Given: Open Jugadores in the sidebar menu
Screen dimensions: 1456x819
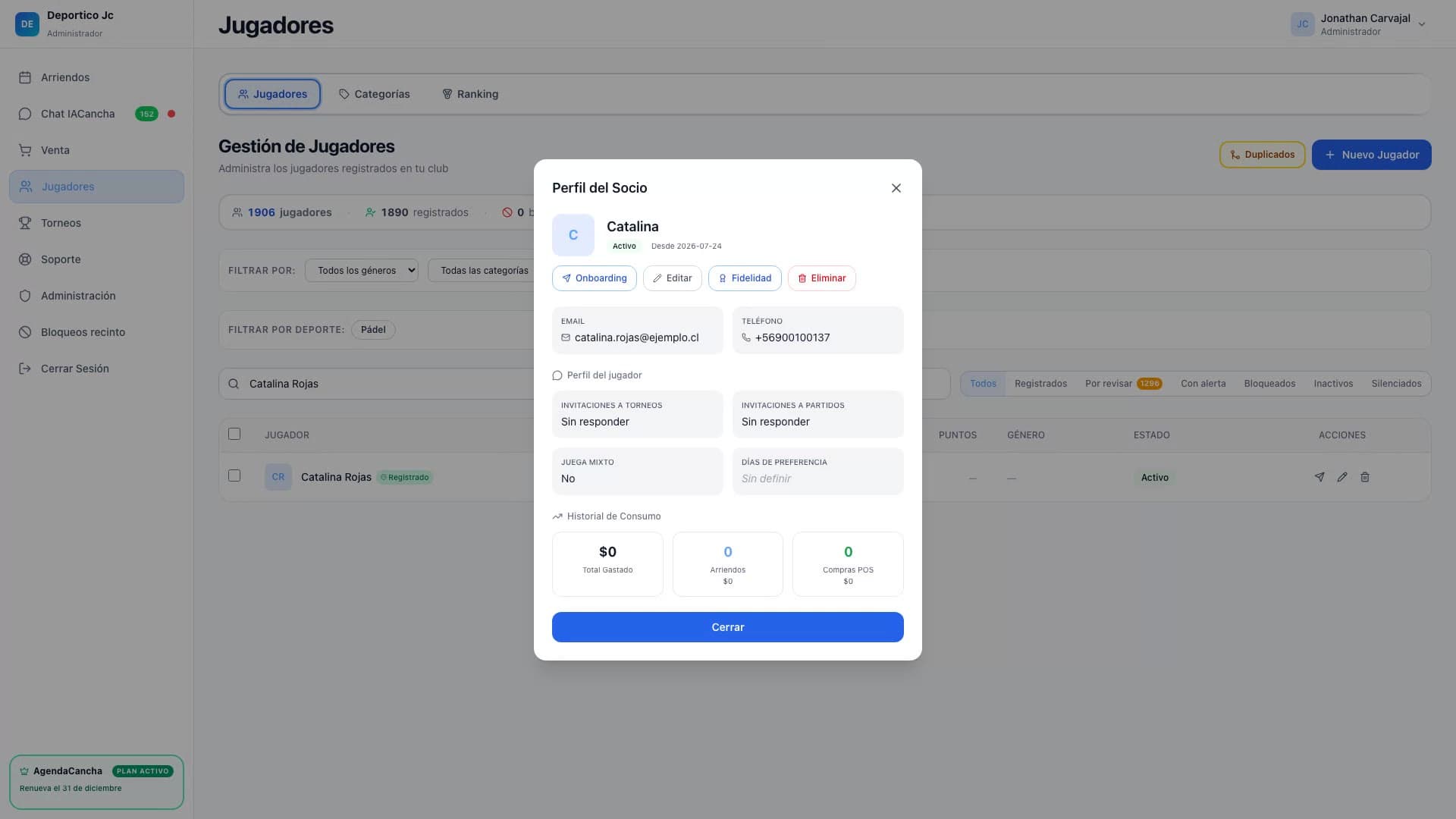Looking at the screenshot, I should tap(96, 187).
